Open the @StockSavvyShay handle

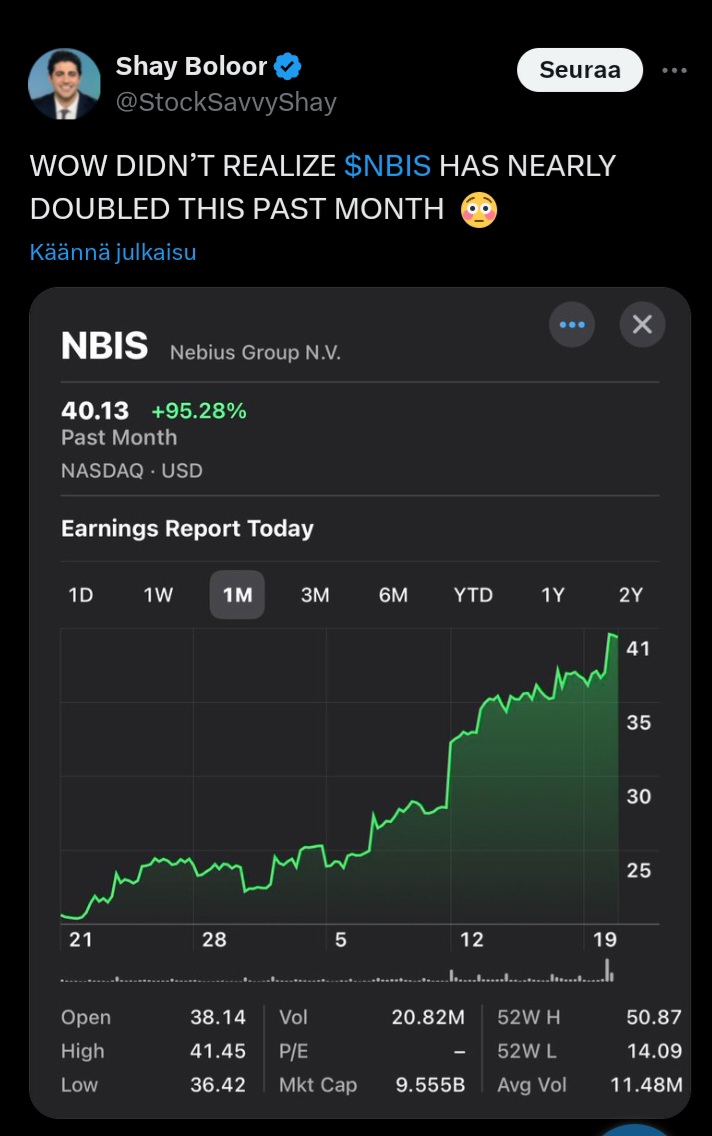pyautogui.click(x=226, y=102)
